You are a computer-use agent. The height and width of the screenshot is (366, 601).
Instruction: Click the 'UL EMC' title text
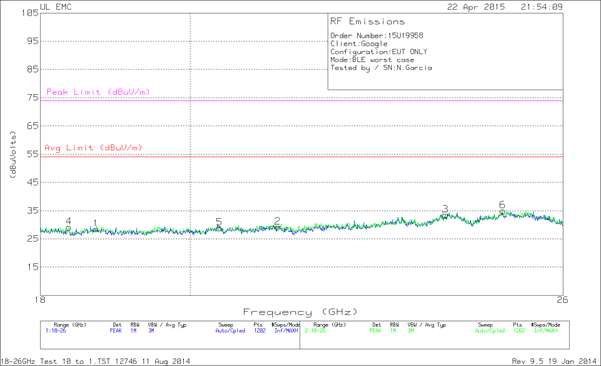56,7
